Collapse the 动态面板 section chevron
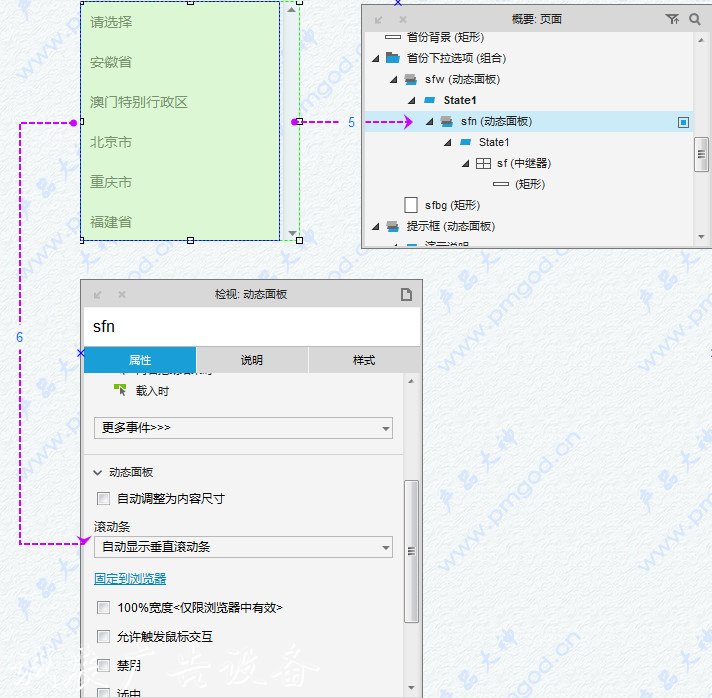The width and height of the screenshot is (712, 698). [x=97, y=472]
